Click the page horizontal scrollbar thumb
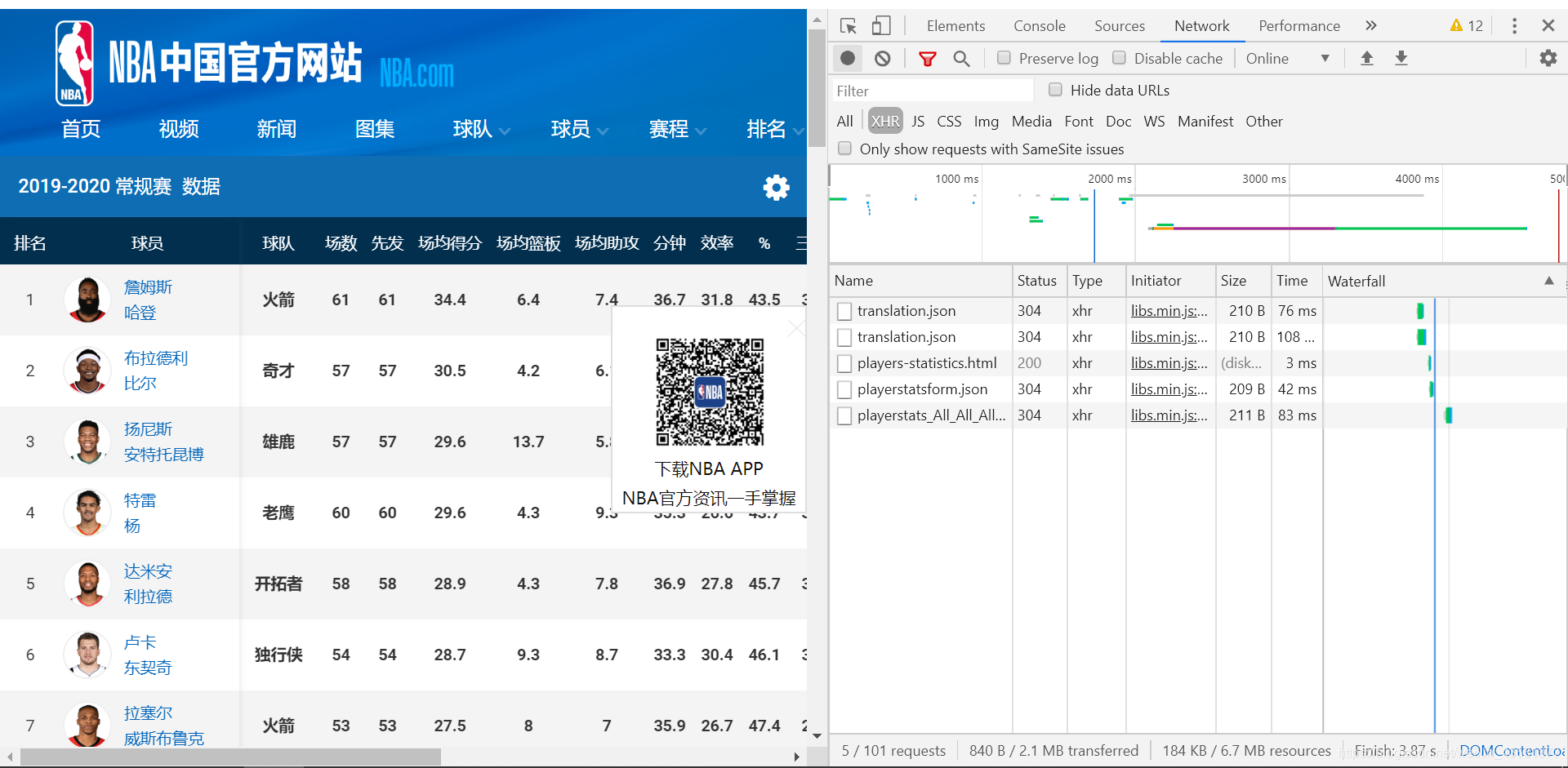1568x768 pixels. [x=230, y=757]
